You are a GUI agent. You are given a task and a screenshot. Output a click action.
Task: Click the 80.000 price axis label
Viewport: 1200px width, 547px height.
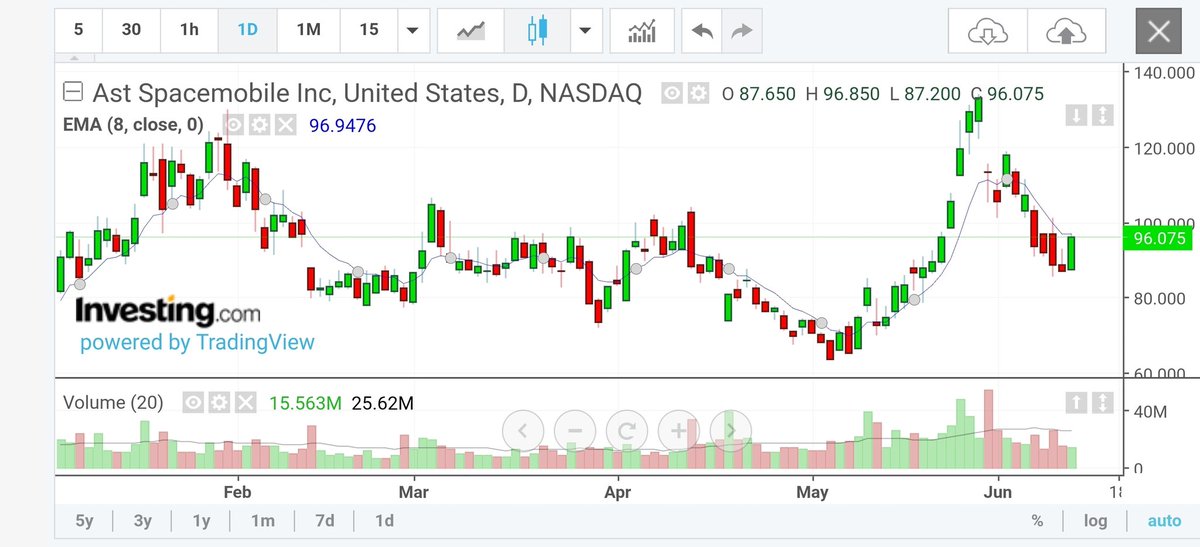[x=1160, y=298]
